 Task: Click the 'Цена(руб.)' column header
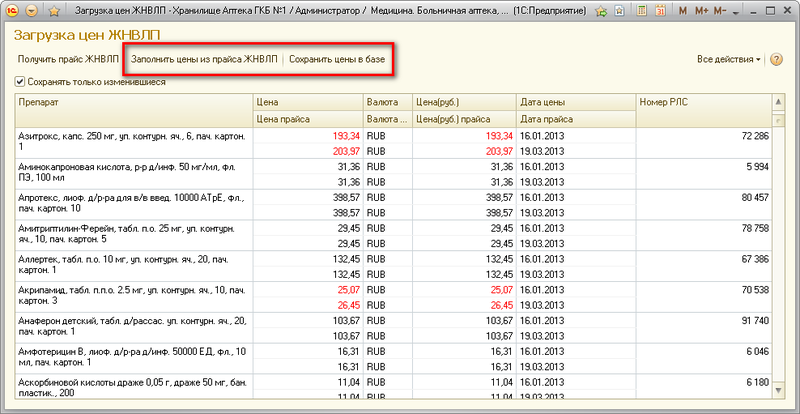(x=464, y=103)
